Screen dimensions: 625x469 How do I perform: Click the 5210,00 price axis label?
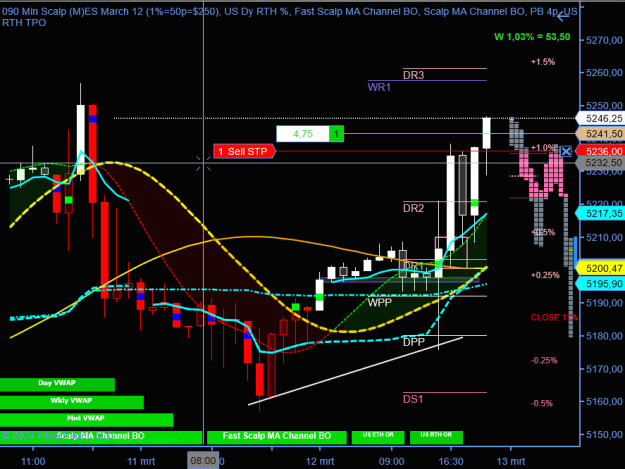604,237
